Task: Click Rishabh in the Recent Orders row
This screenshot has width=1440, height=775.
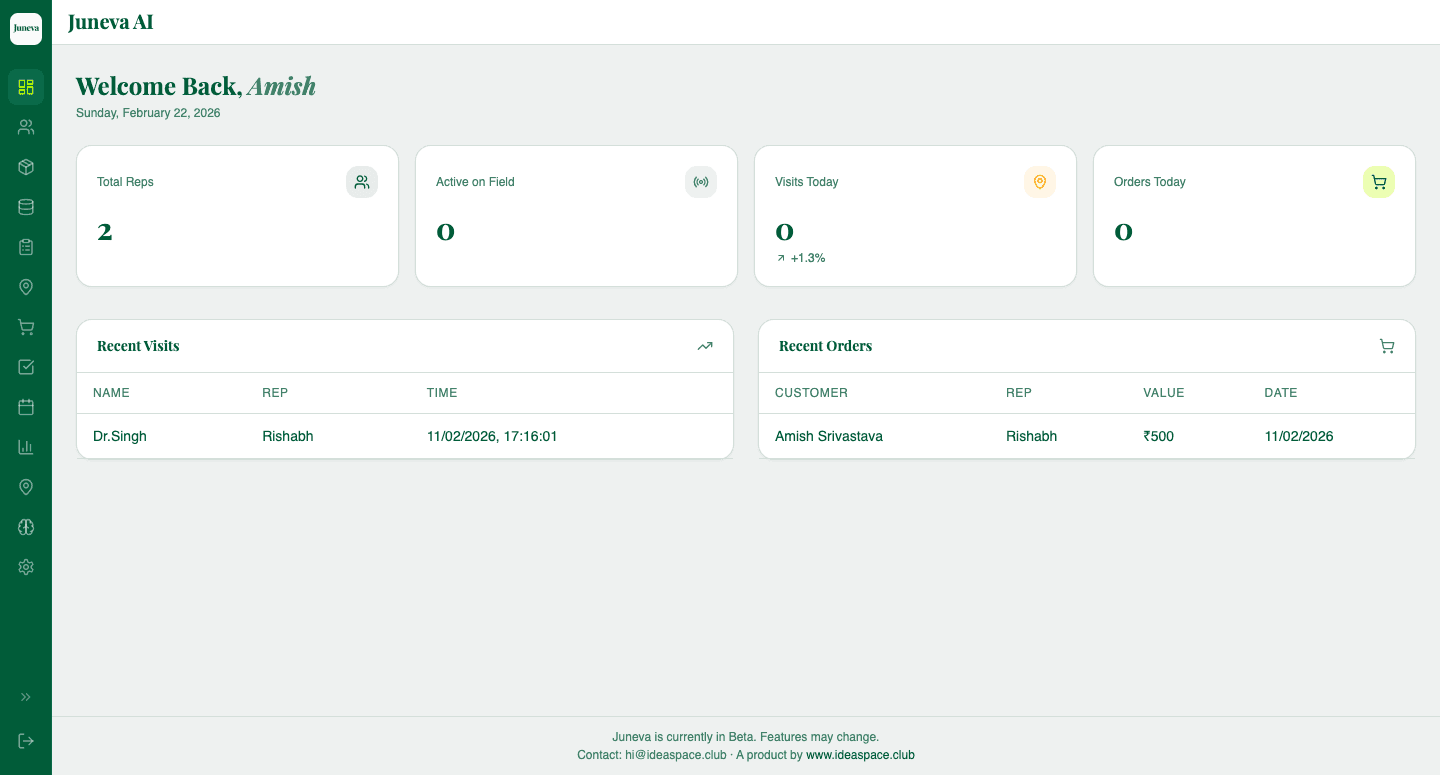Action: (x=1031, y=436)
